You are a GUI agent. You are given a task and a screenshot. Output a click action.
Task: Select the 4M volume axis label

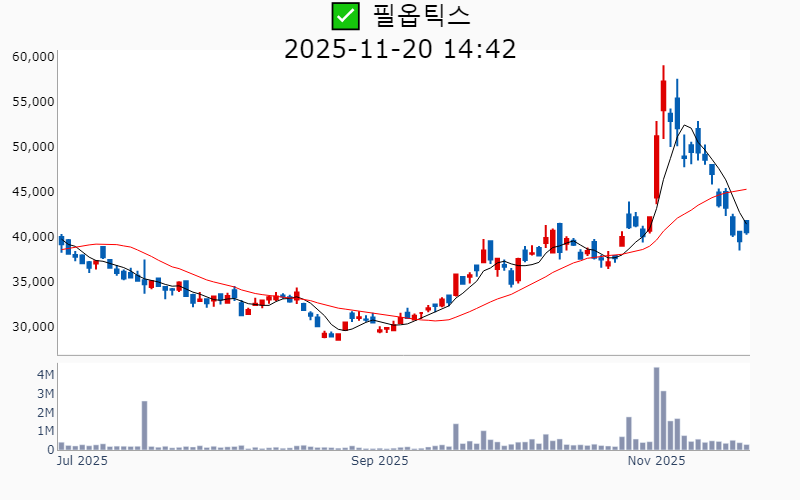(x=45, y=374)
